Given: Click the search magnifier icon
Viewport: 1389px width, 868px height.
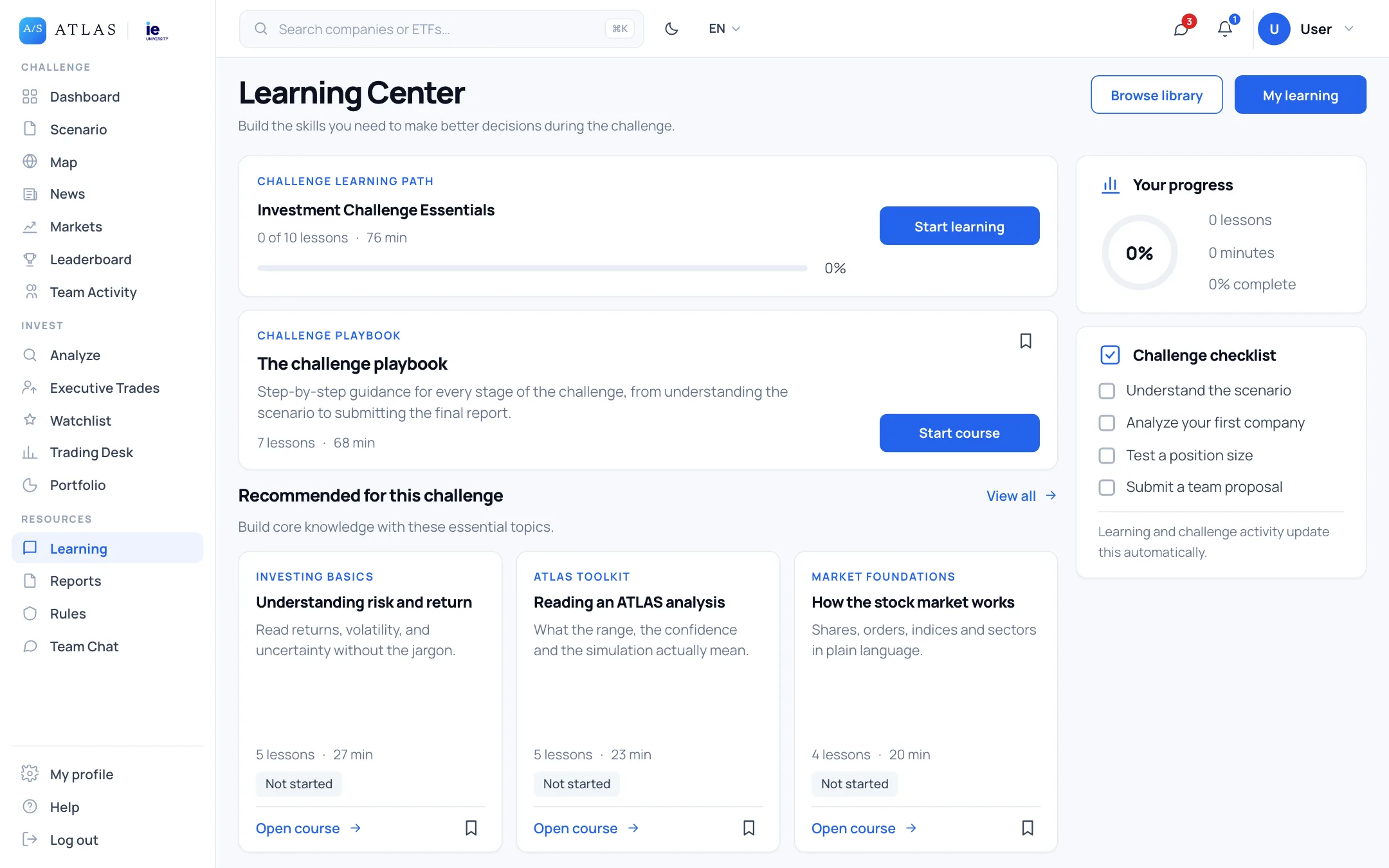Looking at the screenshot, I should (260, 29).
